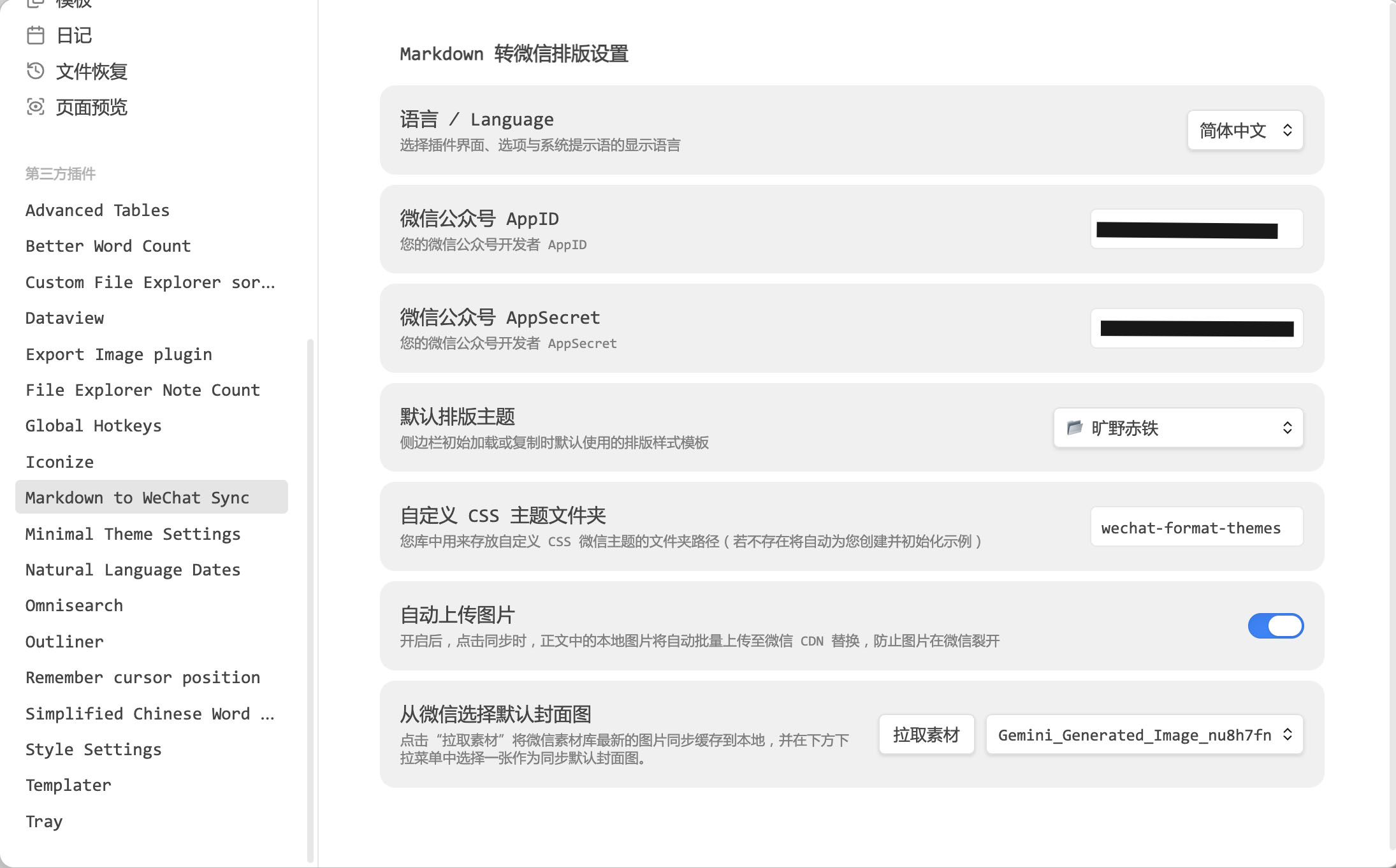Image resolution: width=1396 pixels, height=868 pixels.
Task: Click the Markdown 转微信排版设置 heading
Action: [x=514, y=54]
